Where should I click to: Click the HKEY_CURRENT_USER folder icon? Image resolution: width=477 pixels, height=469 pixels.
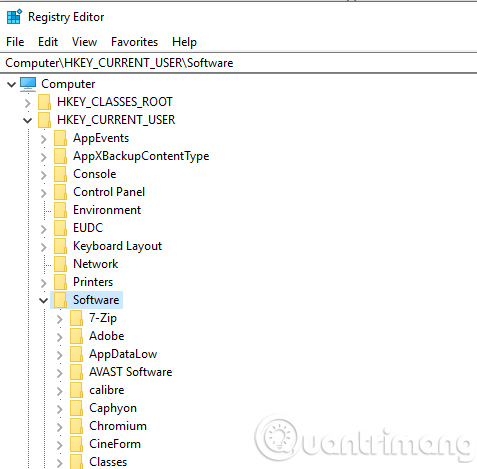click(x=44, y=120)
